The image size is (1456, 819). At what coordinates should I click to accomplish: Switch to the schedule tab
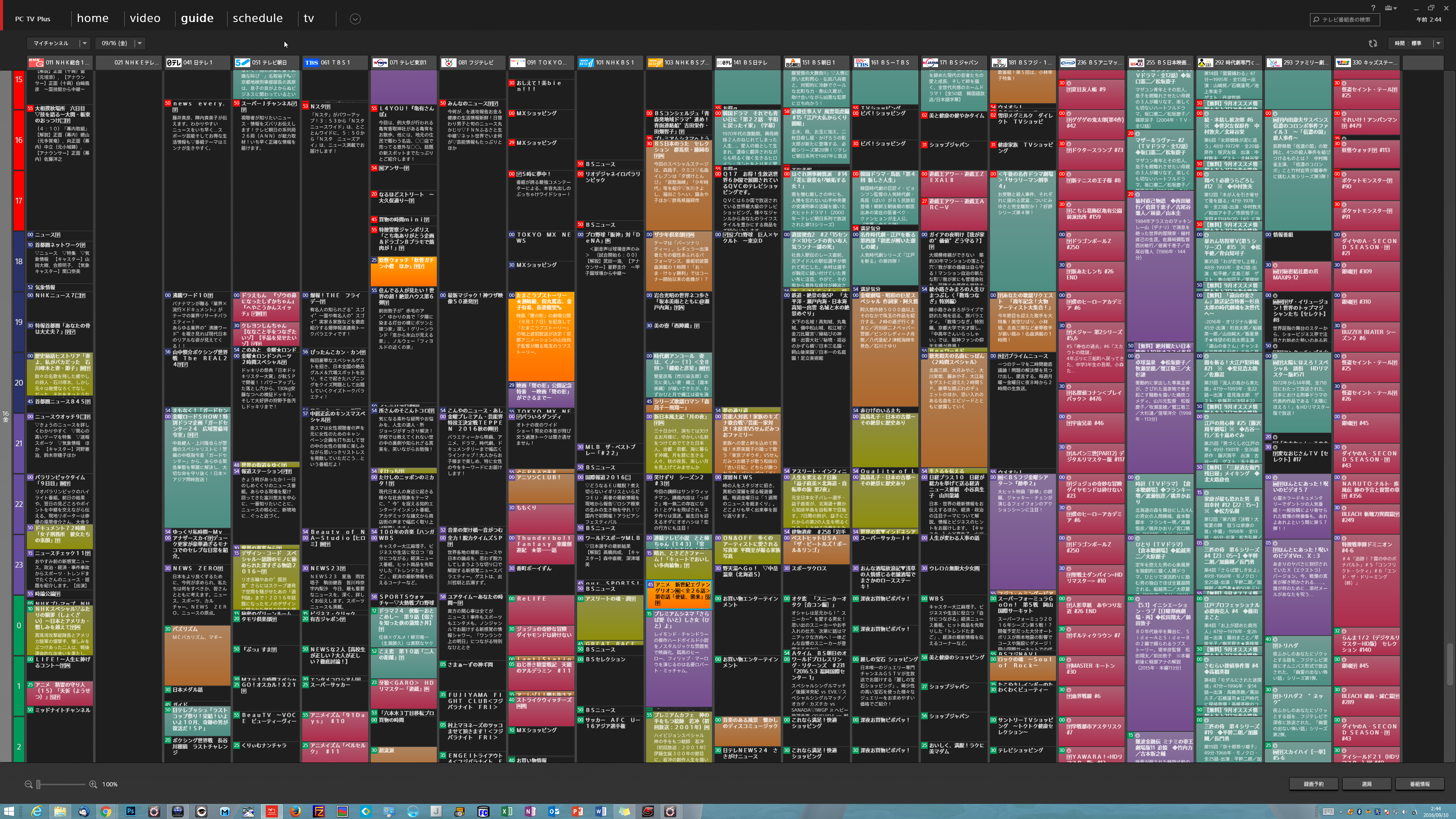[257, 18]
